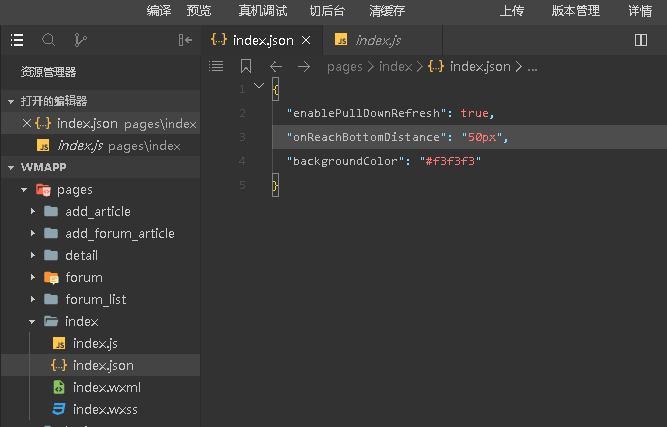Click 切后台 in the top toolbar

click(x=327, y=11)
